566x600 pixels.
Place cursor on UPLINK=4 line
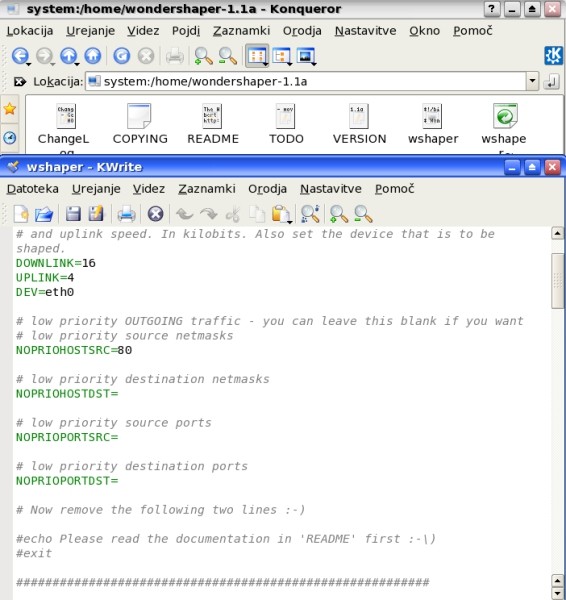click(x=45, y=278)
